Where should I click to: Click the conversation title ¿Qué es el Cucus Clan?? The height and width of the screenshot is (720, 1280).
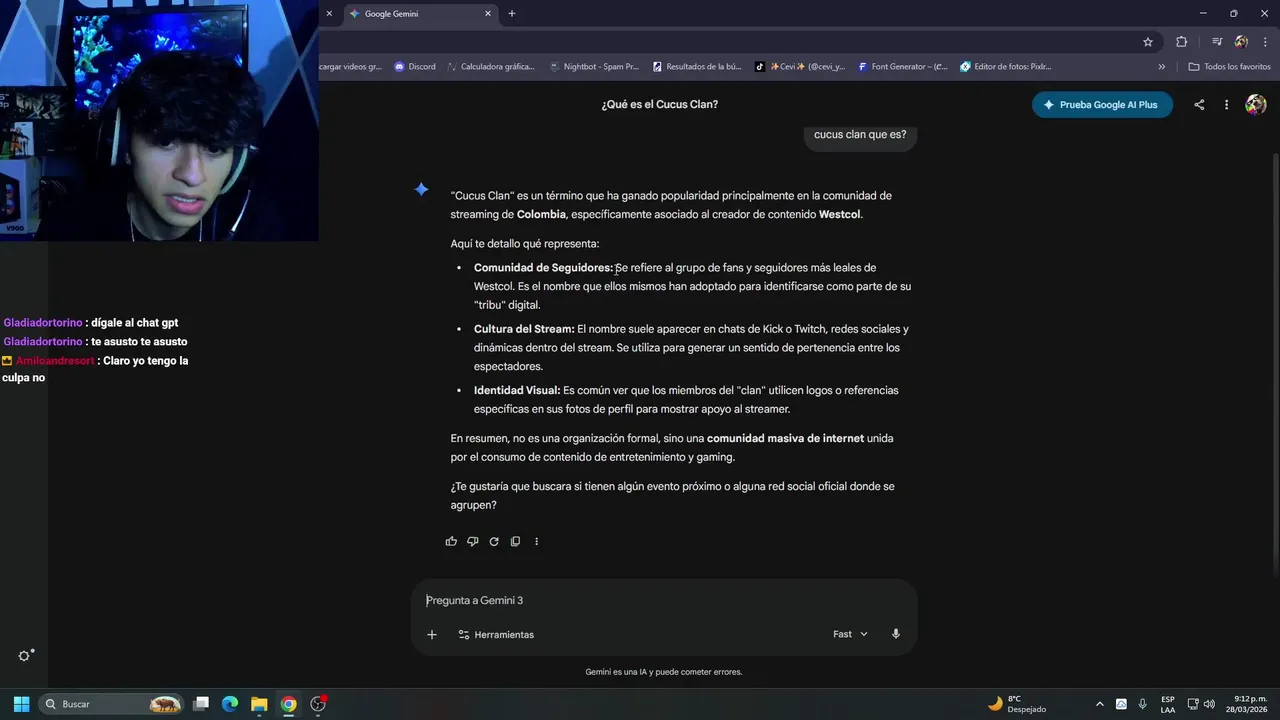(659, 104)
